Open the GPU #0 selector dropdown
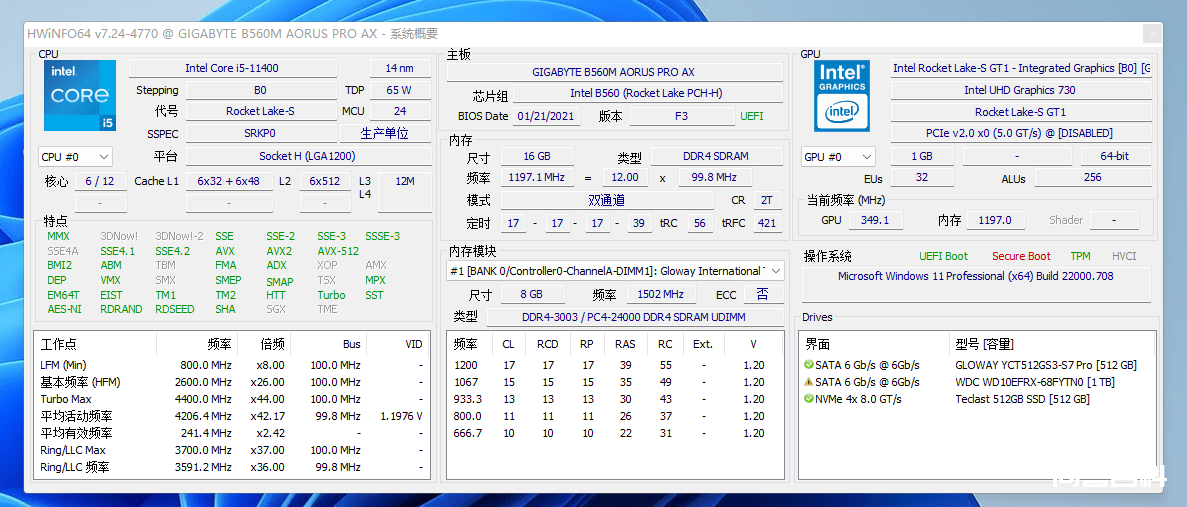Screen dimensions: 1187x507 pyautogui.click(x=839, y=157)
